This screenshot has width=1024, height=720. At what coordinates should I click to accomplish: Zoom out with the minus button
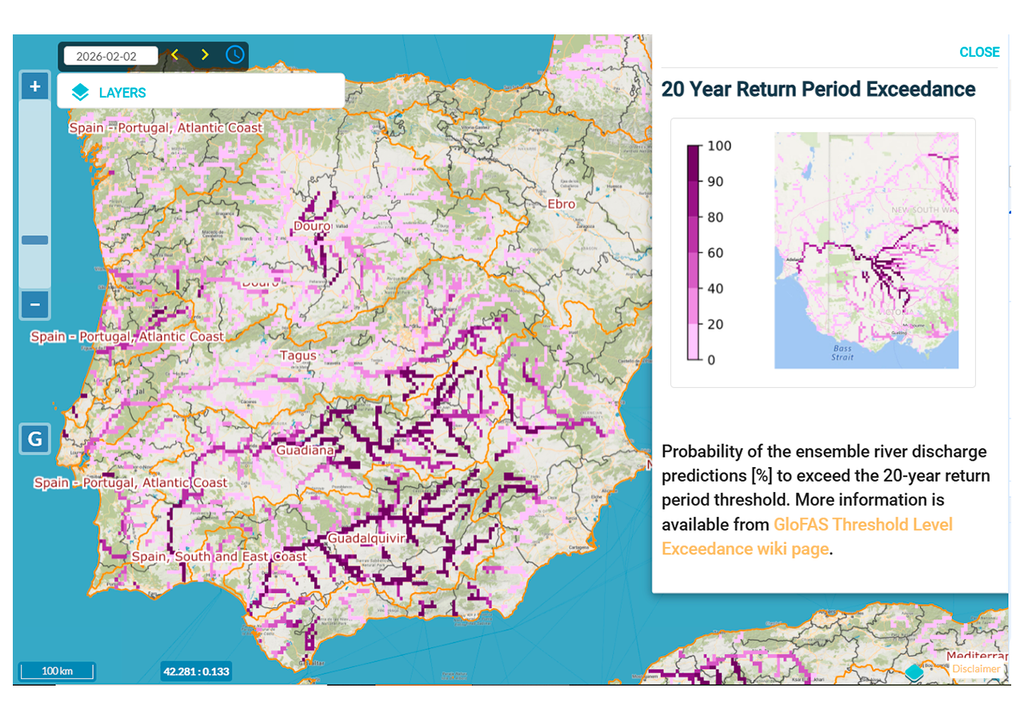coord(35,304)
